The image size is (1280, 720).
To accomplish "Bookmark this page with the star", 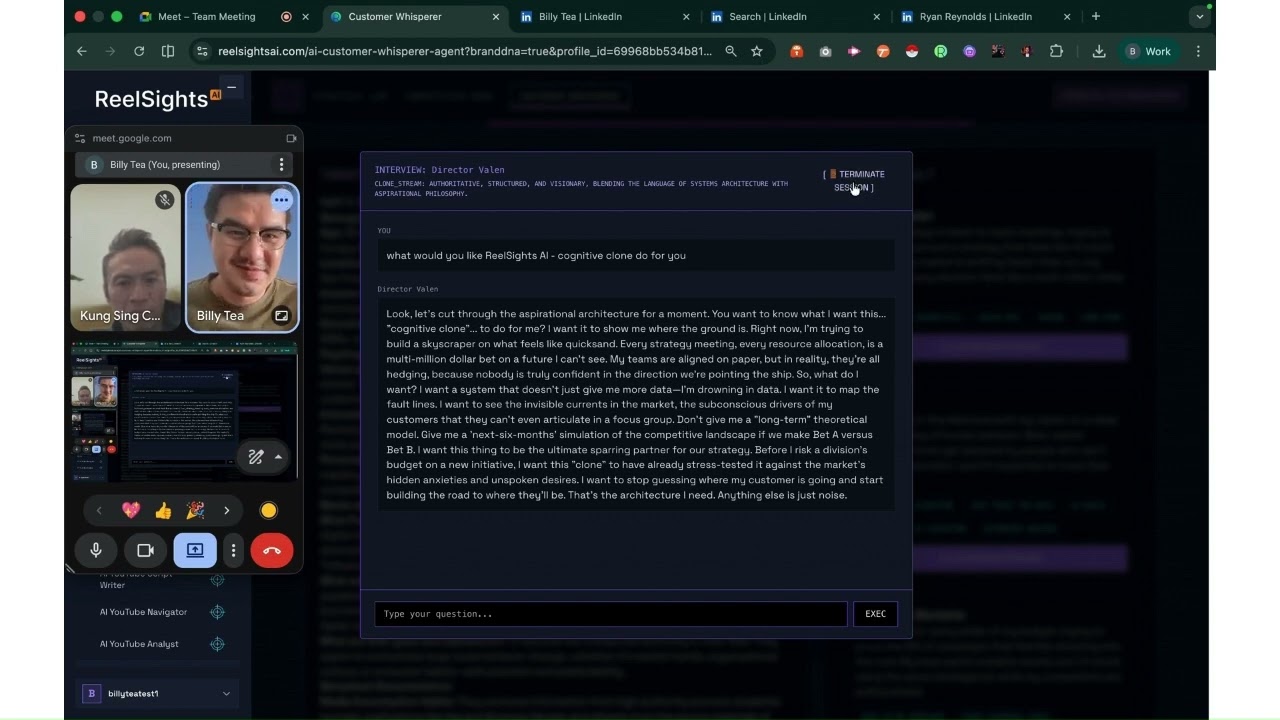I will pos(757,51).
